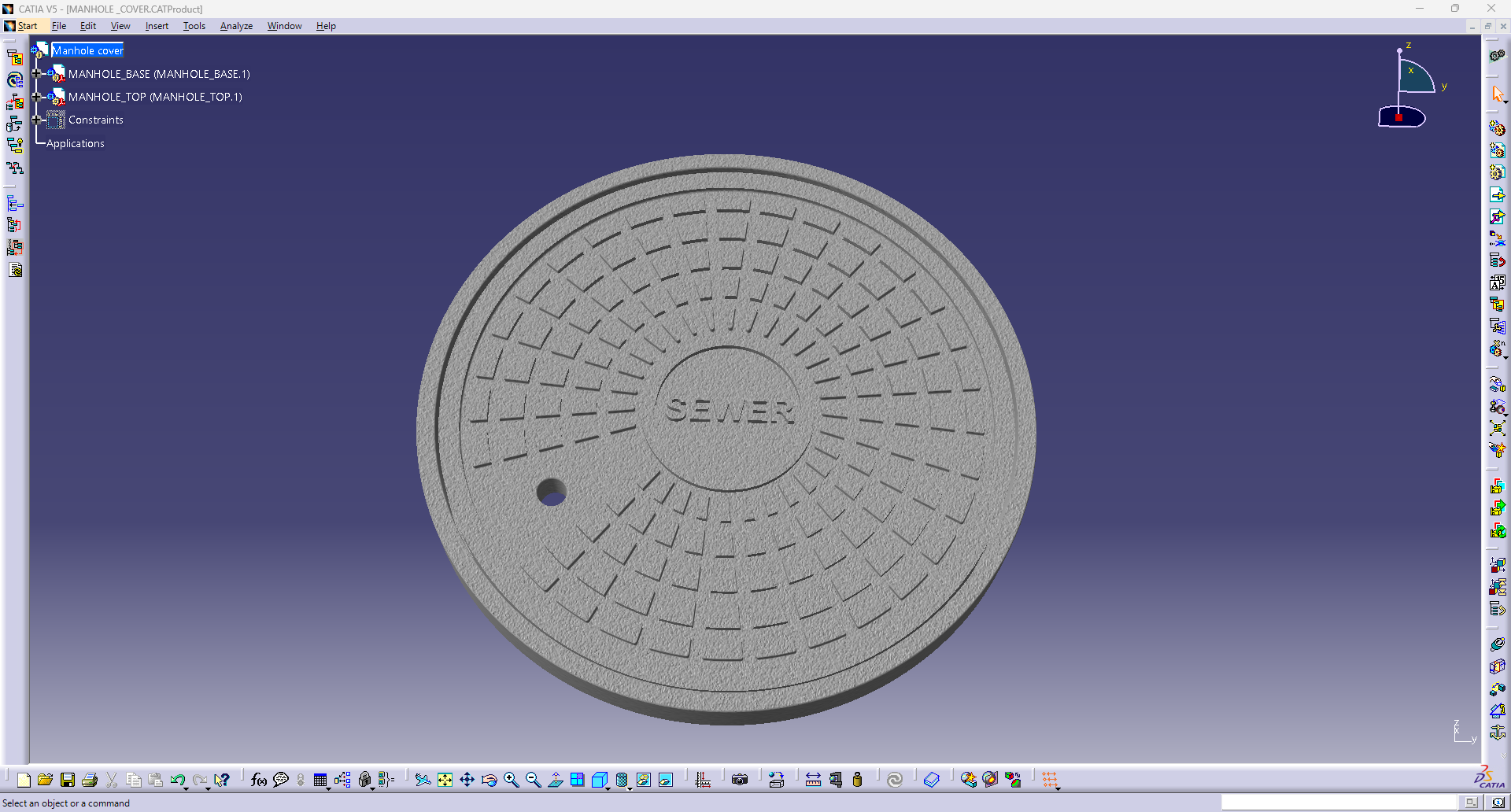Screen dimensions: 1511x812
Task: Click the Zoom In magnifier
Action: [x=511, y=780]
